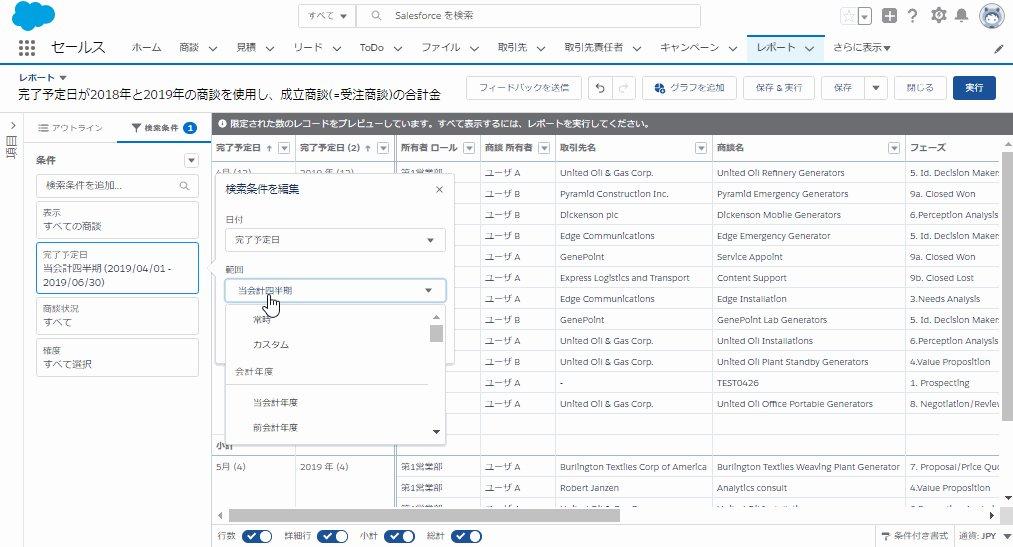Click the range list scrollbar thumb

tap(436, 333)
